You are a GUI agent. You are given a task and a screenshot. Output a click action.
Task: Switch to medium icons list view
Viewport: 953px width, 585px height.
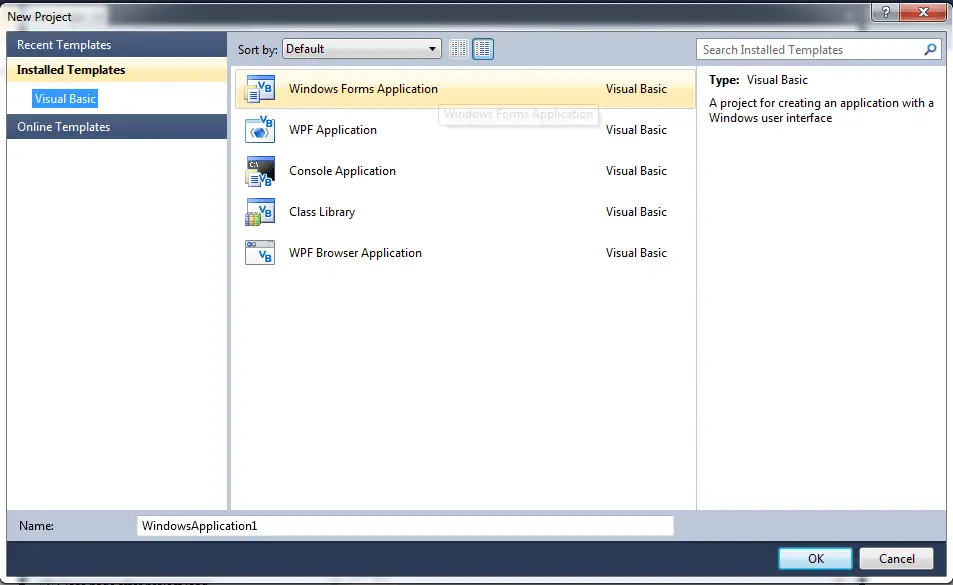(x=483, y=49)
